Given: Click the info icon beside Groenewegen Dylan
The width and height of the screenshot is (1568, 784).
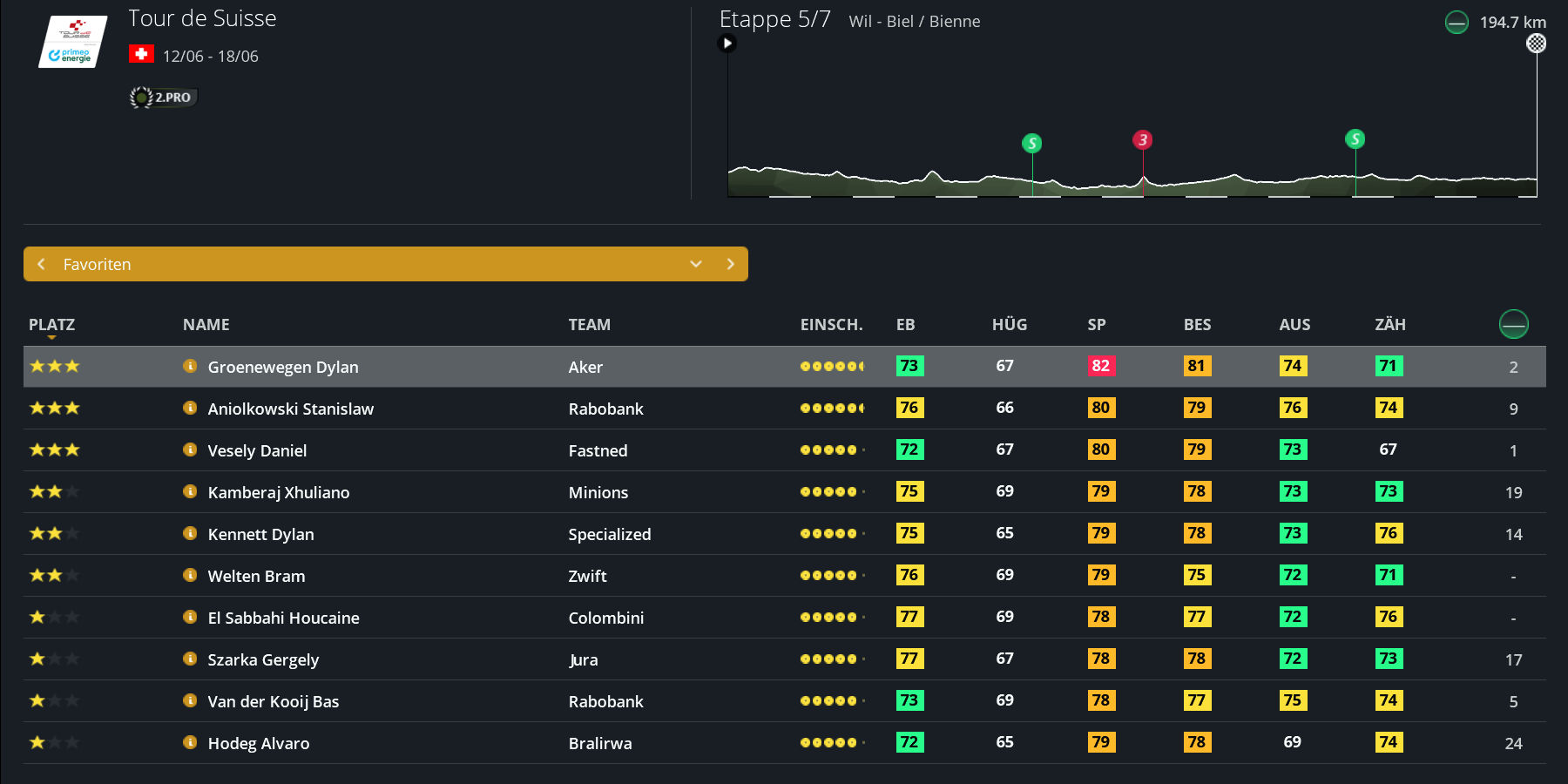Looking at the screenshot, I should coord(190,366).
